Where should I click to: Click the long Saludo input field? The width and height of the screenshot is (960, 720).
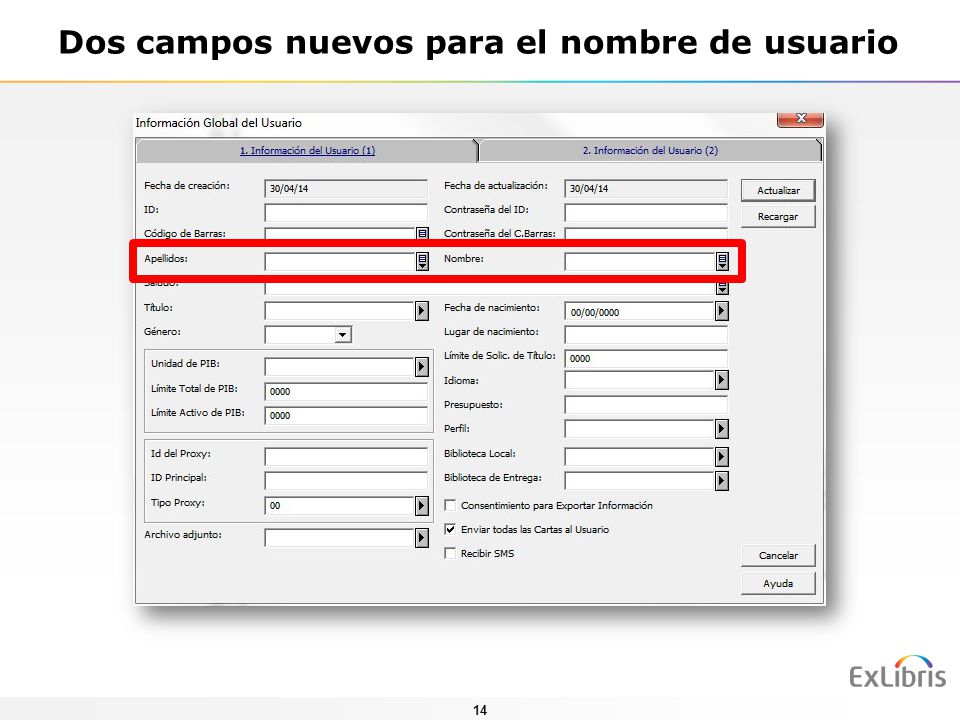tap(490, 288)
